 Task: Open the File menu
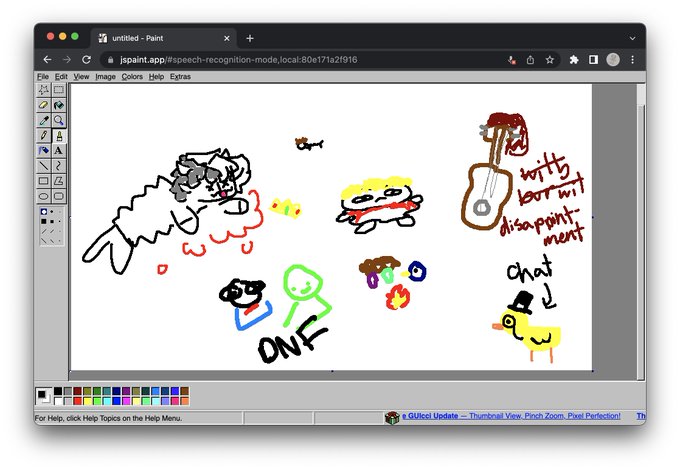tap(42, 77)
